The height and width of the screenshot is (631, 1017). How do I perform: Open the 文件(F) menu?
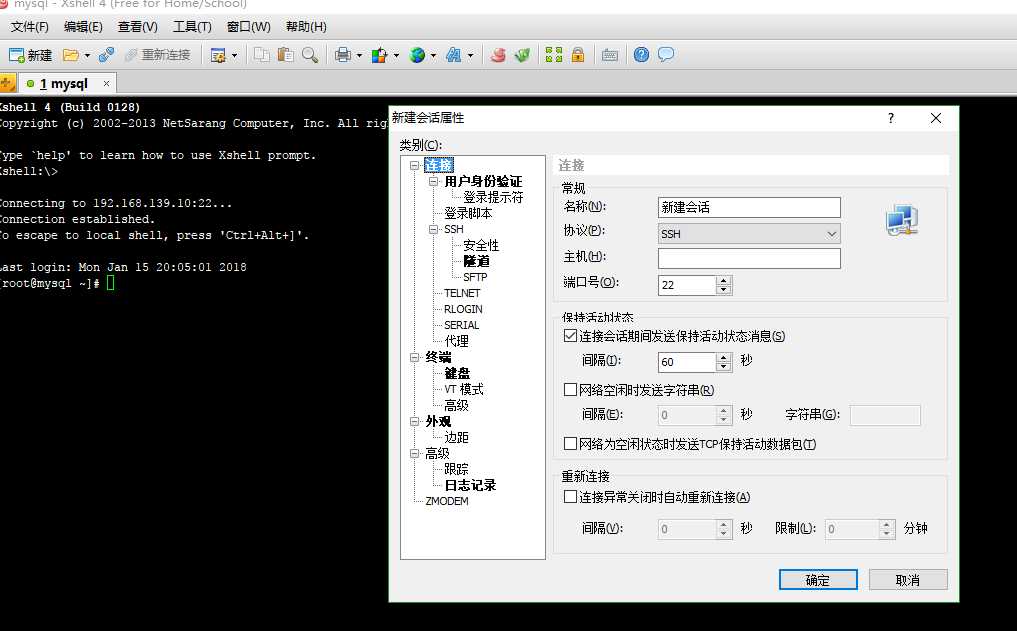[30, 27]
